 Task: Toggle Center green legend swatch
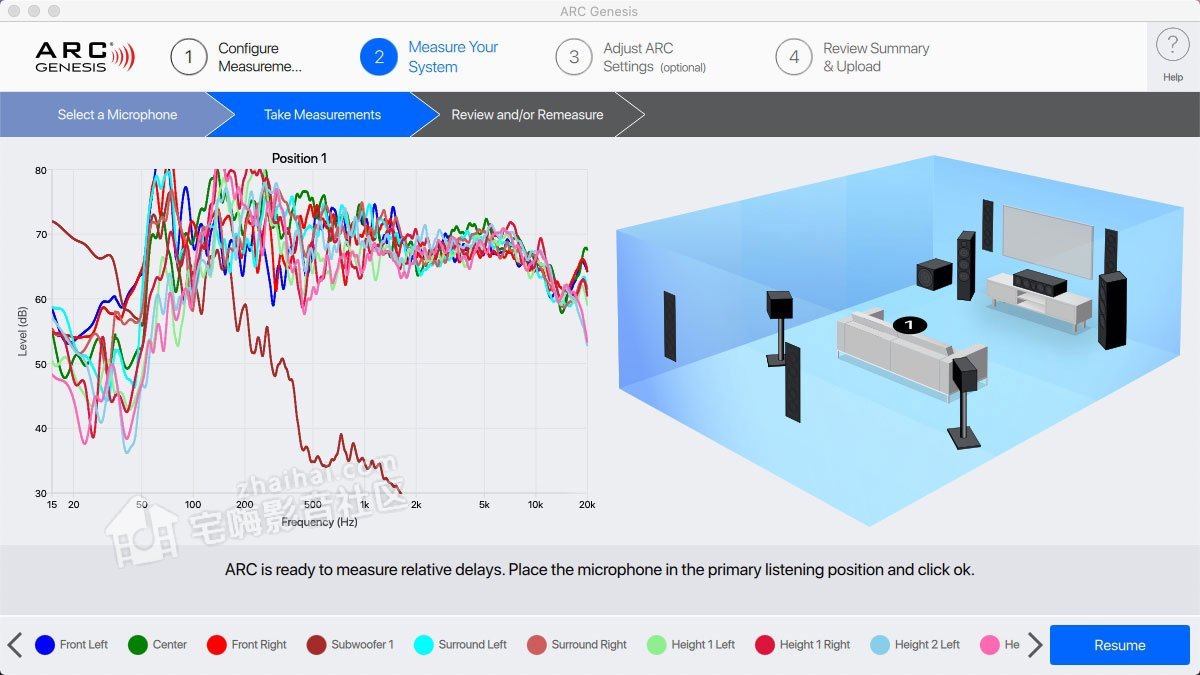click(138, 645)
